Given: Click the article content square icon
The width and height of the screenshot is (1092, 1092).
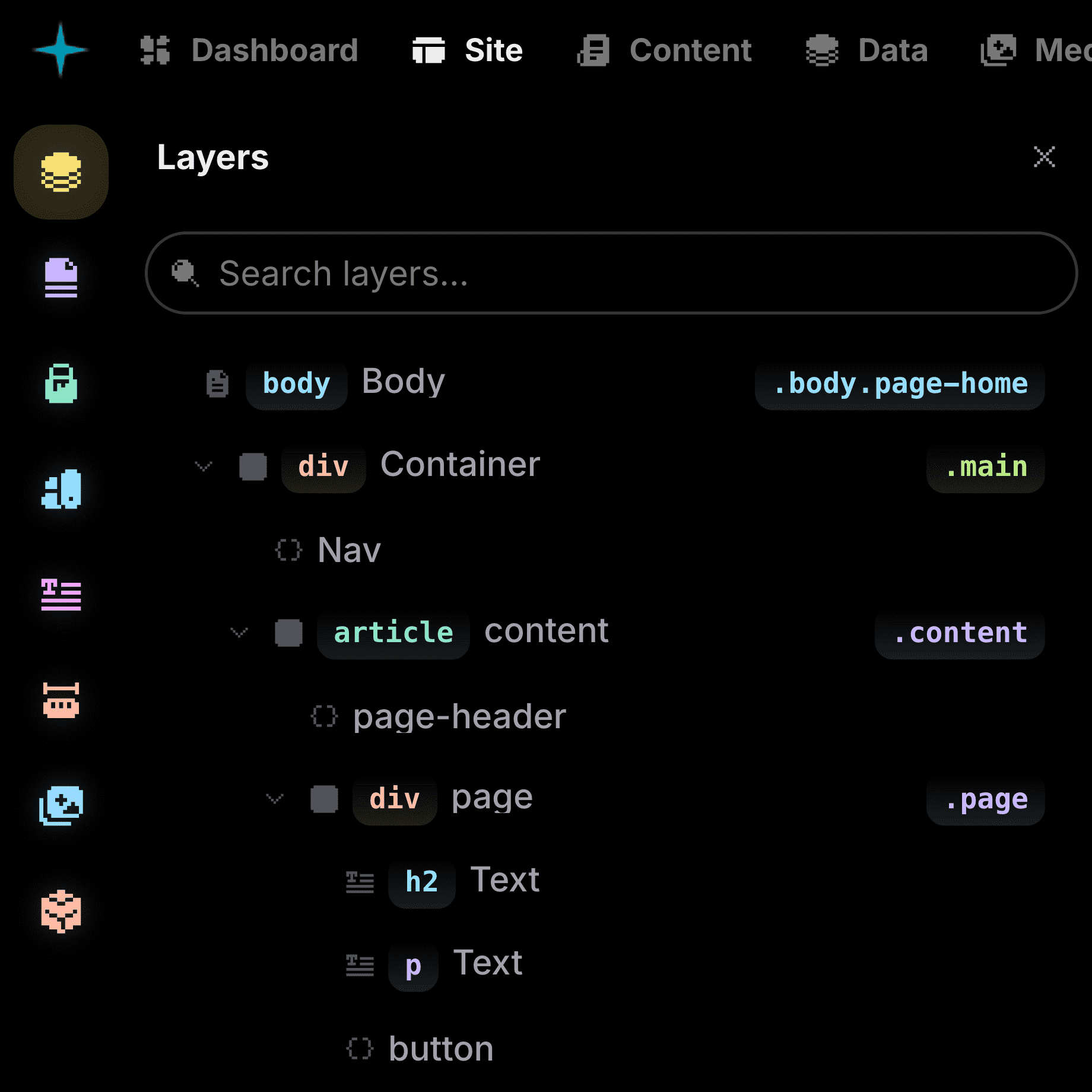Looking at the screenshot, I should pos(288,633).
